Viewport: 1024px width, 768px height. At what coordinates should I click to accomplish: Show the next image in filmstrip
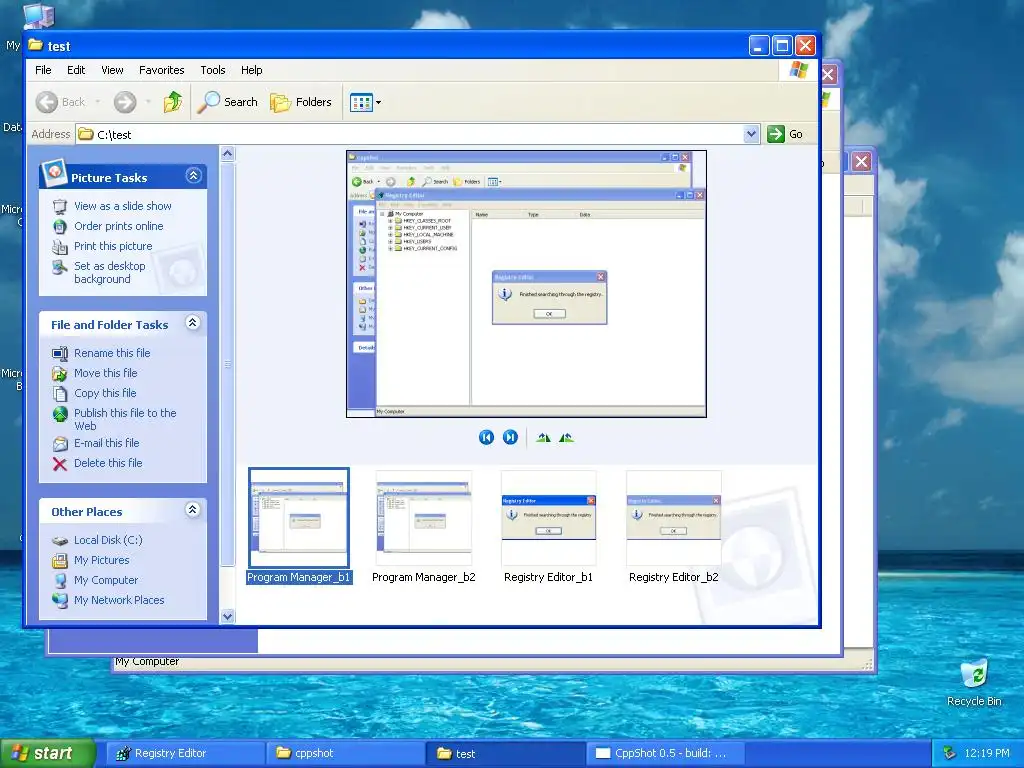510,438
